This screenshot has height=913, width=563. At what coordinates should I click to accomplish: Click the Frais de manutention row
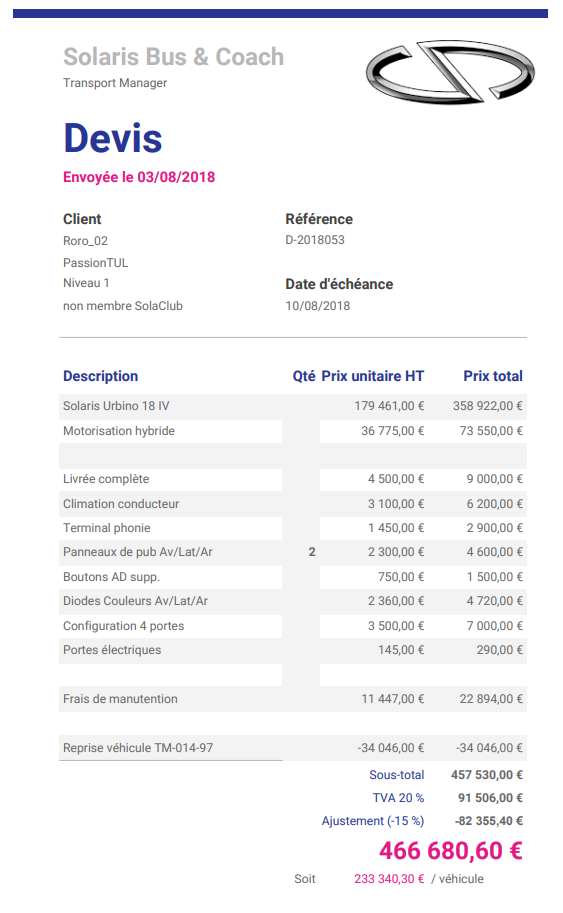(x=293, y=699)
